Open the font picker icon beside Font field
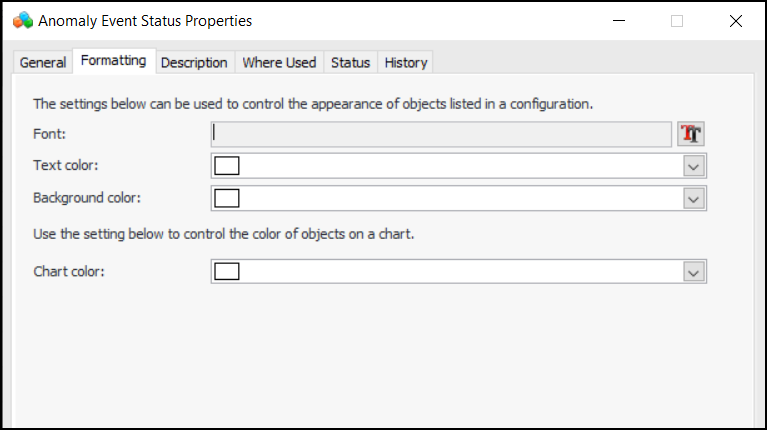The height and width of the screenshot is (430, 767). tap(691, 134)
